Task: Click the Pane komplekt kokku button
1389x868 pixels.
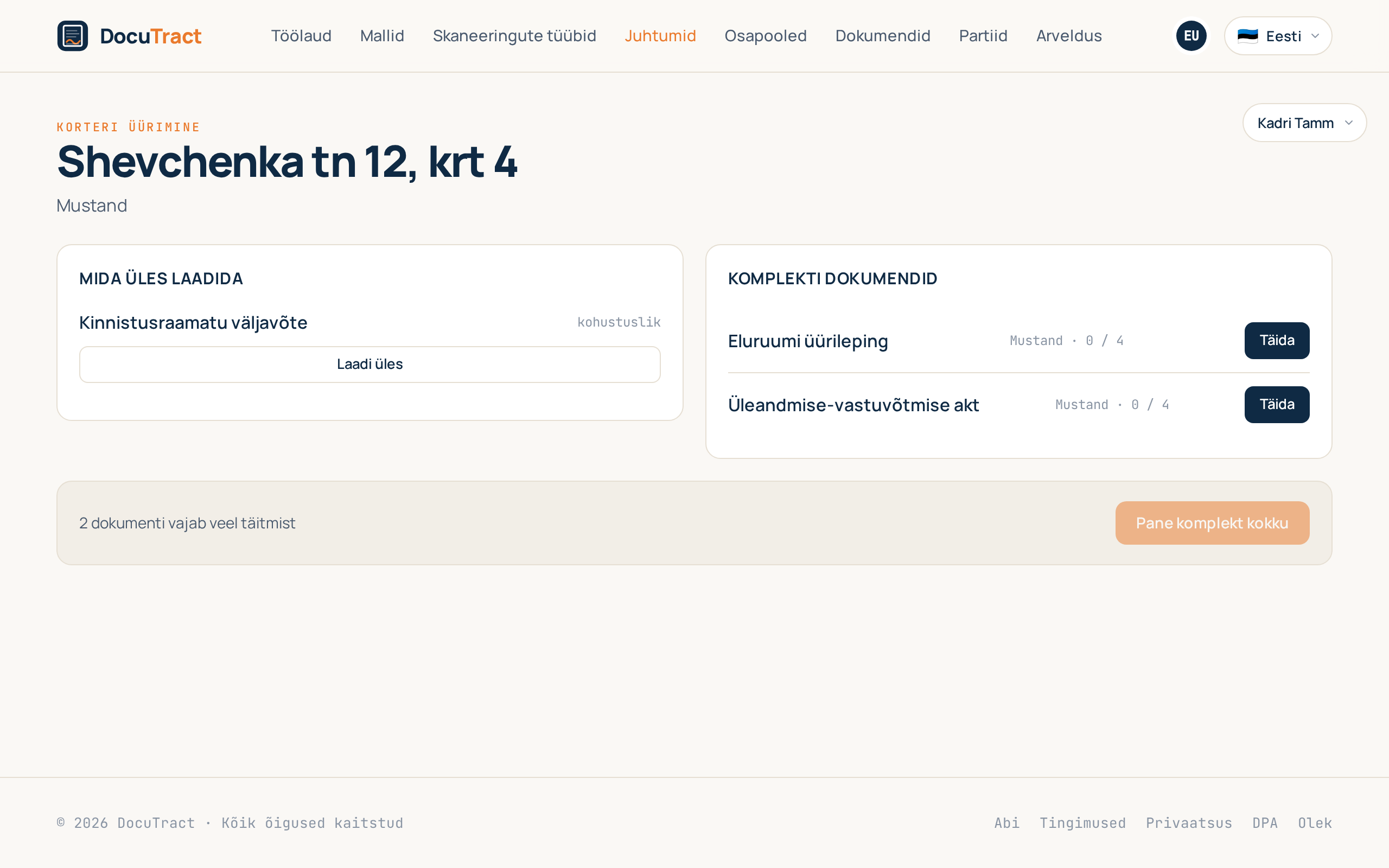Action: click(x=1212, y=523)
